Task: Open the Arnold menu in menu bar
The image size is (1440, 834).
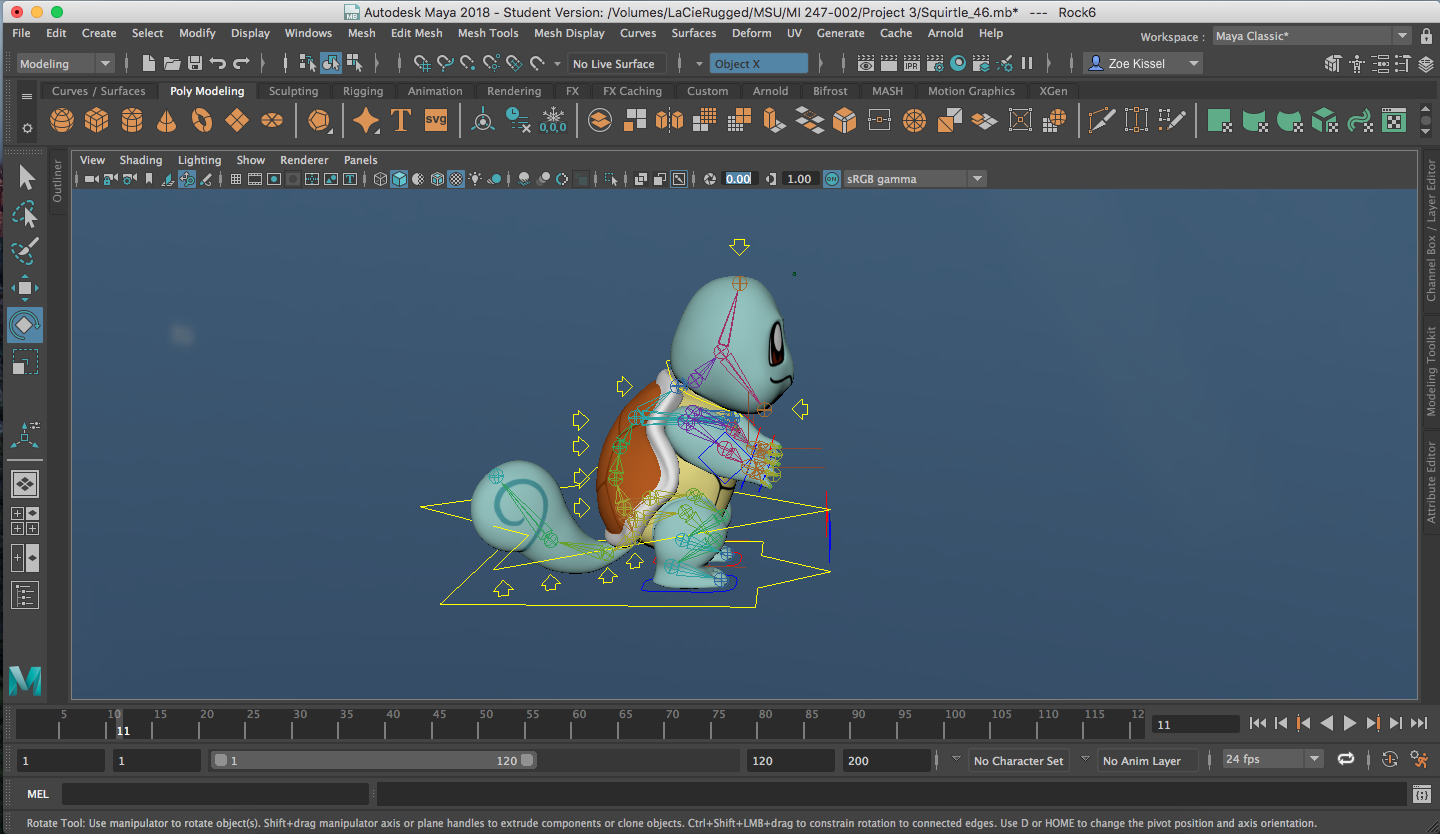Action: [945, 33]
